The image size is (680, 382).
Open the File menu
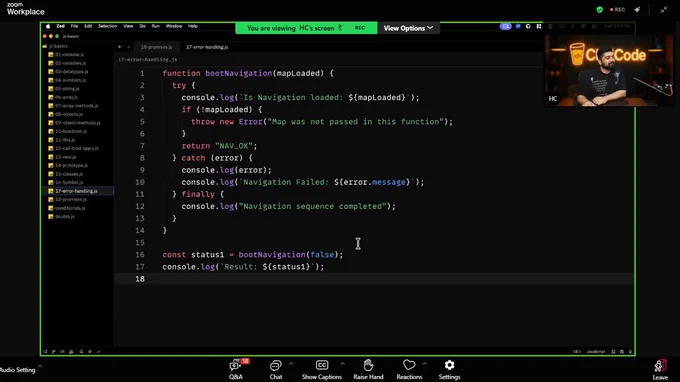pyautogui.click(x=74, y=26)
